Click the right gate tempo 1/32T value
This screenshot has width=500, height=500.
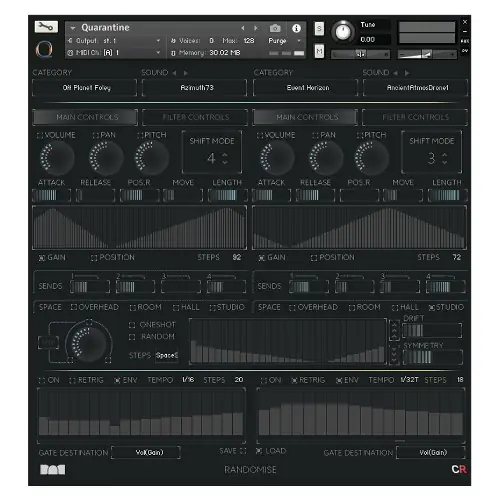tap(409, 380)
